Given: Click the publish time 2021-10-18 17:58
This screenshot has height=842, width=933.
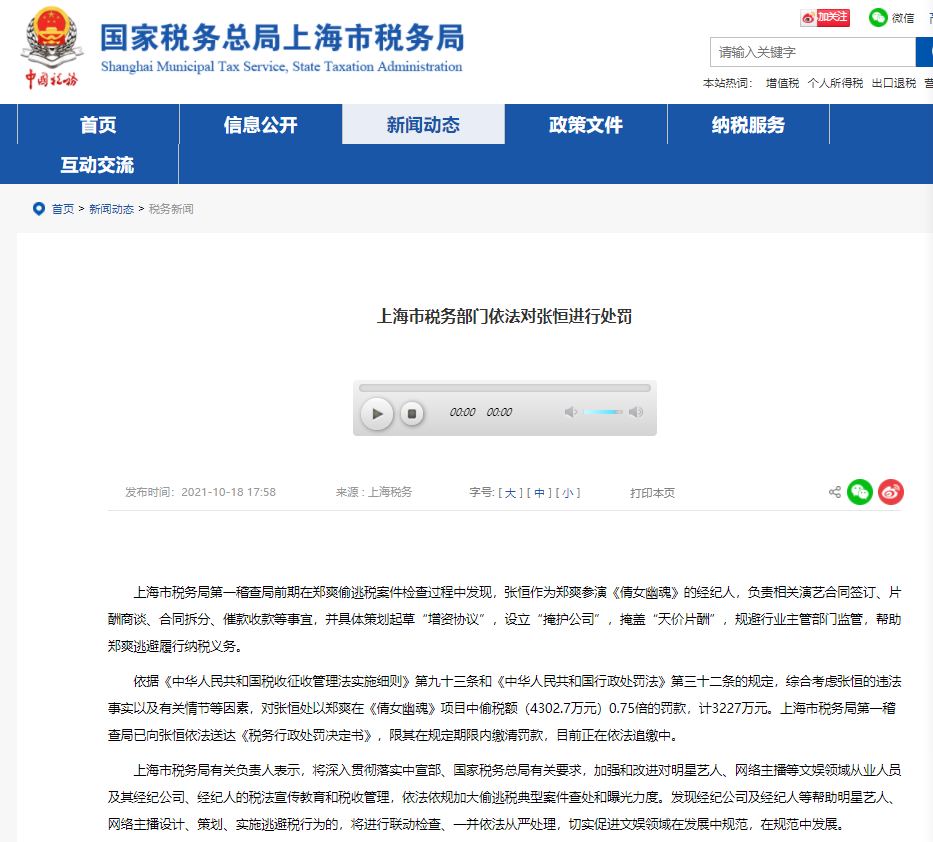Looking at the screenshot, I should tap(228, 492).
